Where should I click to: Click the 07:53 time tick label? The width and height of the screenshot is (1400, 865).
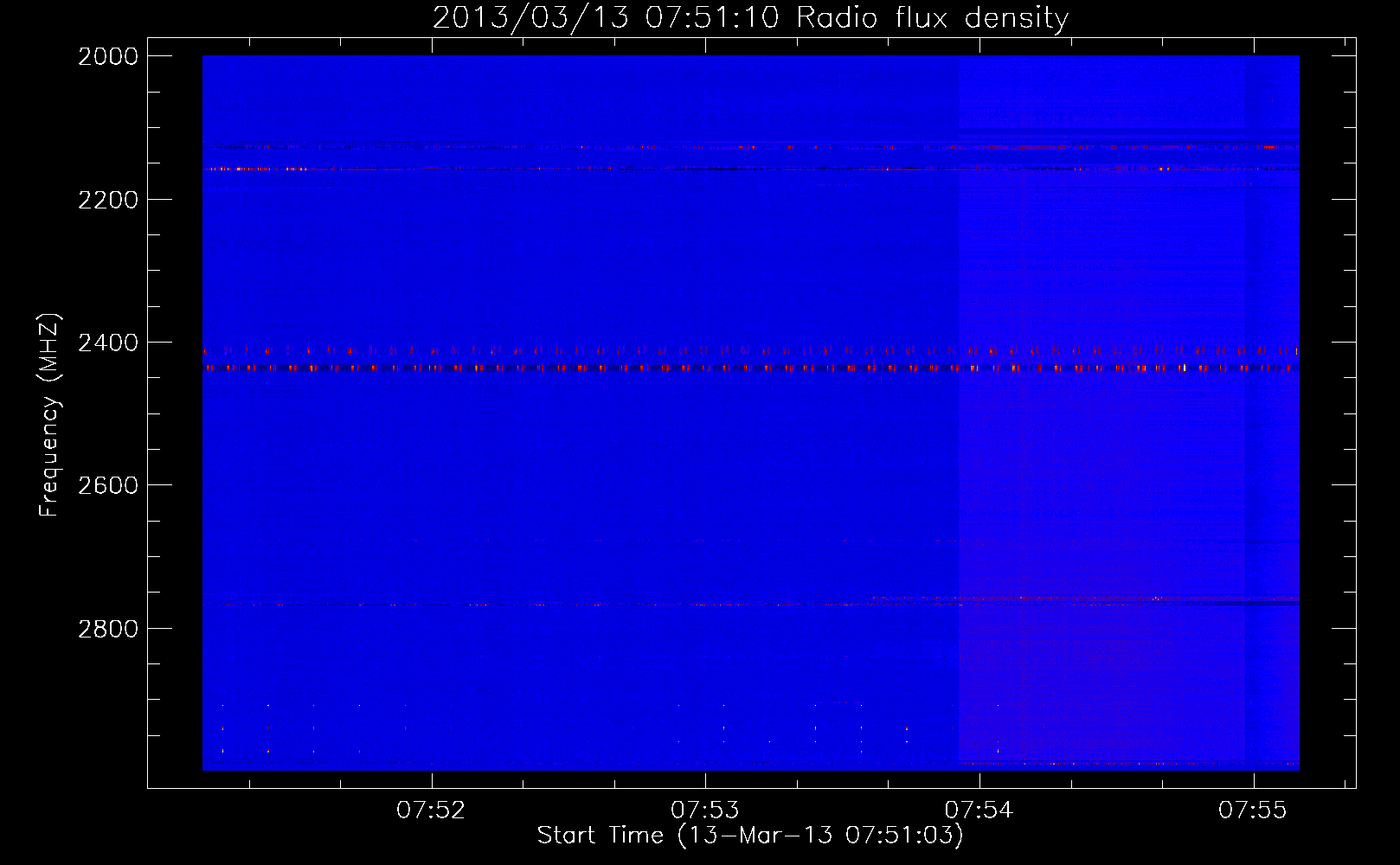[x=705, y=811]
